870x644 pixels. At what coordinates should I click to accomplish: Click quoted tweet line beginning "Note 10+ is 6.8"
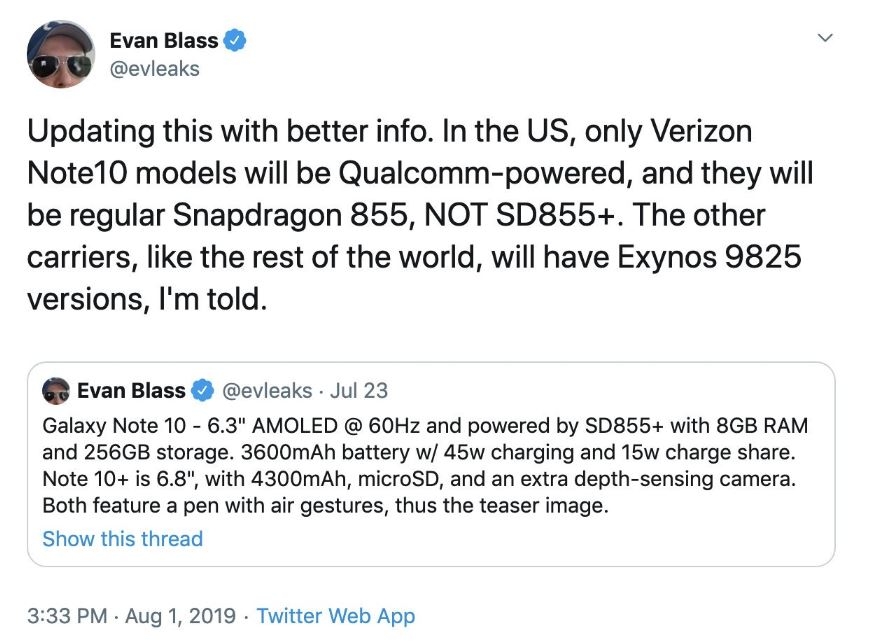(x=419, y=479)
